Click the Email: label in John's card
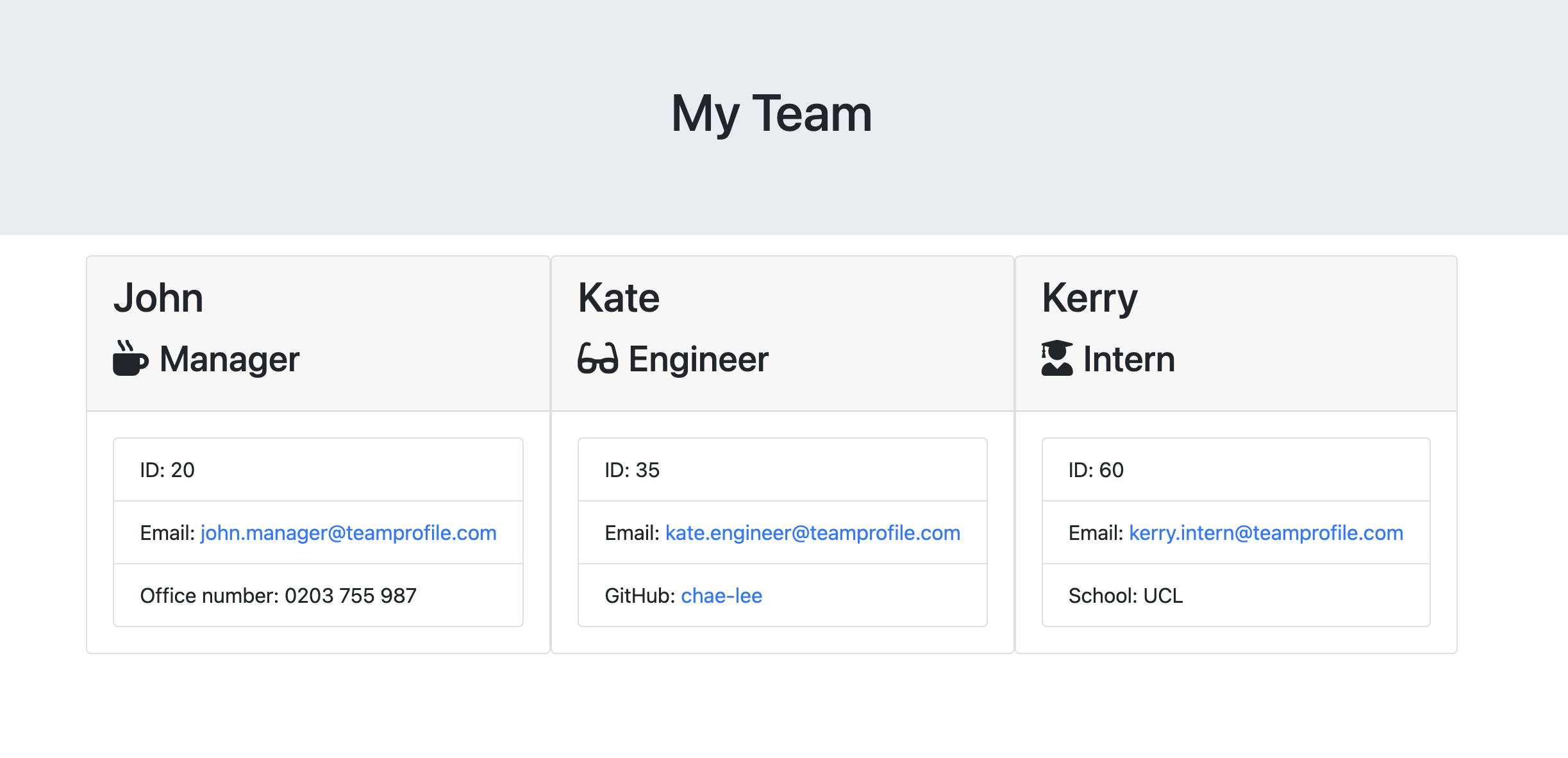Viewport: 1568px width, 758px height. pos(167,533)
